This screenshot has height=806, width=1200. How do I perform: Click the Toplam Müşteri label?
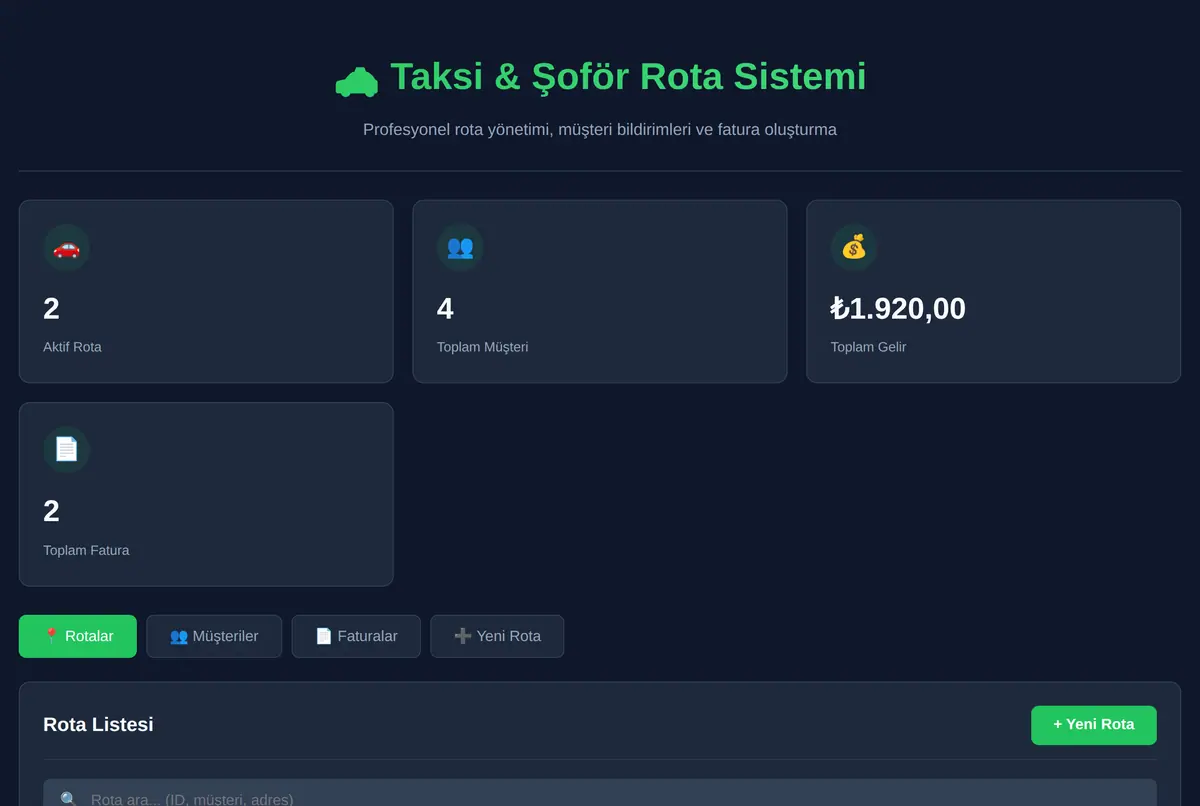tap(482, 347)
